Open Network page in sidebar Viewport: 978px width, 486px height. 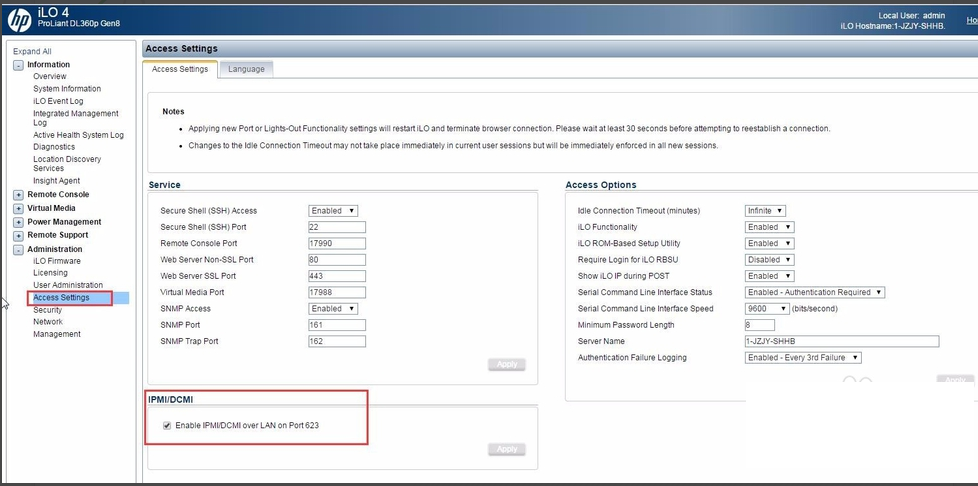point(48,322)
